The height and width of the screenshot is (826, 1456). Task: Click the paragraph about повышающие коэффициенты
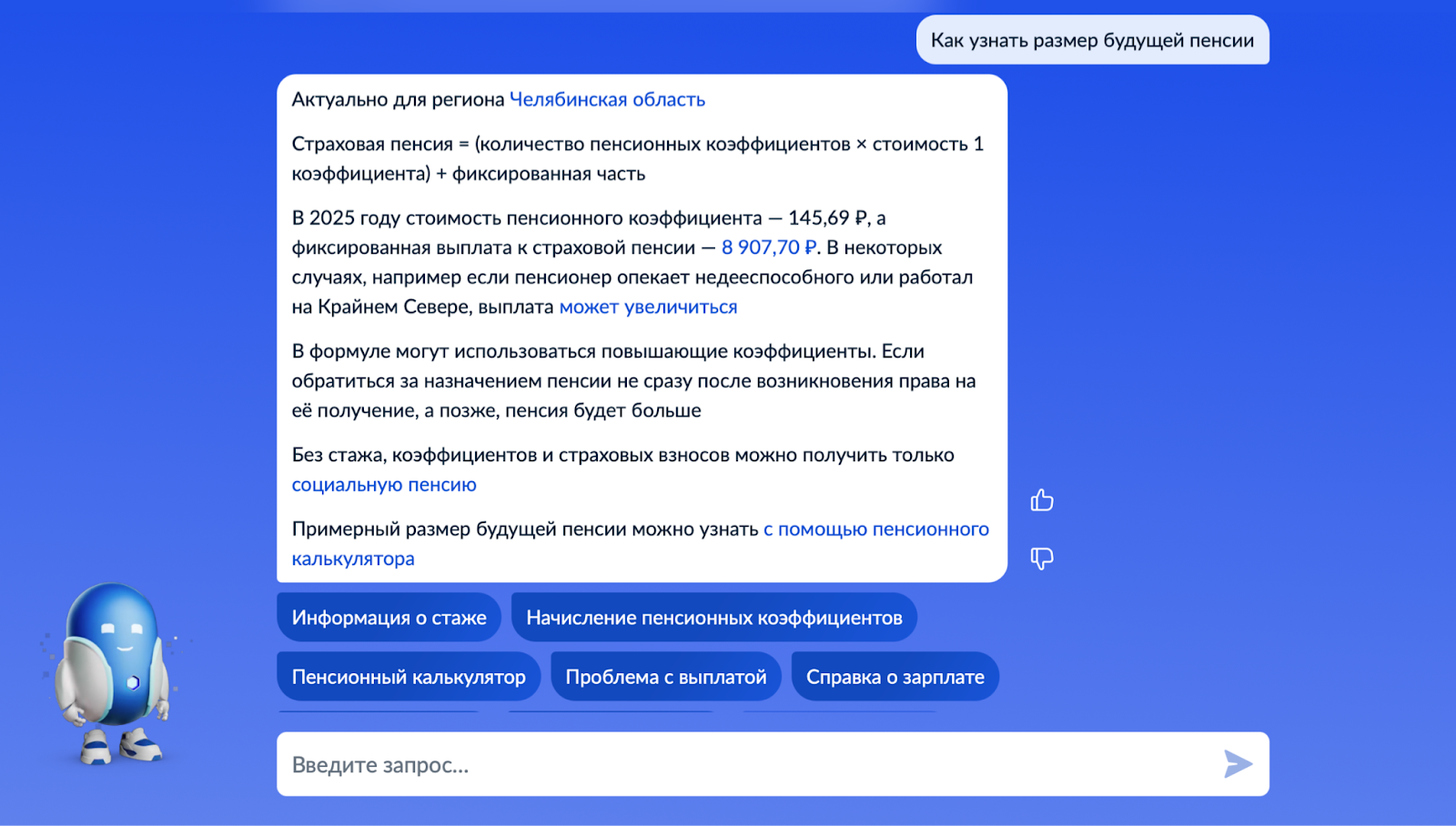pos(632,380)
